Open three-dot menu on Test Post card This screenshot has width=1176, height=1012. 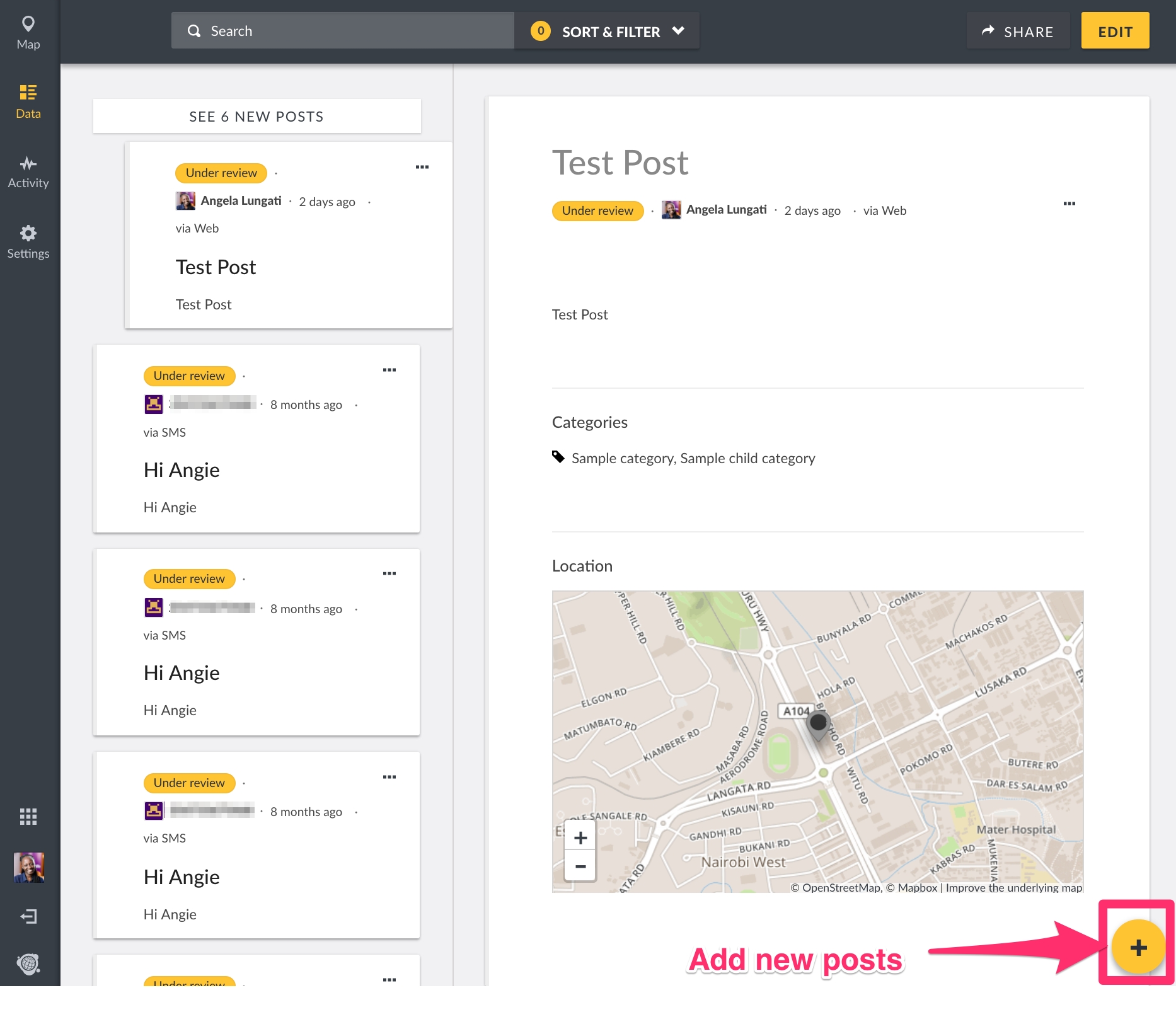(422, 167)
